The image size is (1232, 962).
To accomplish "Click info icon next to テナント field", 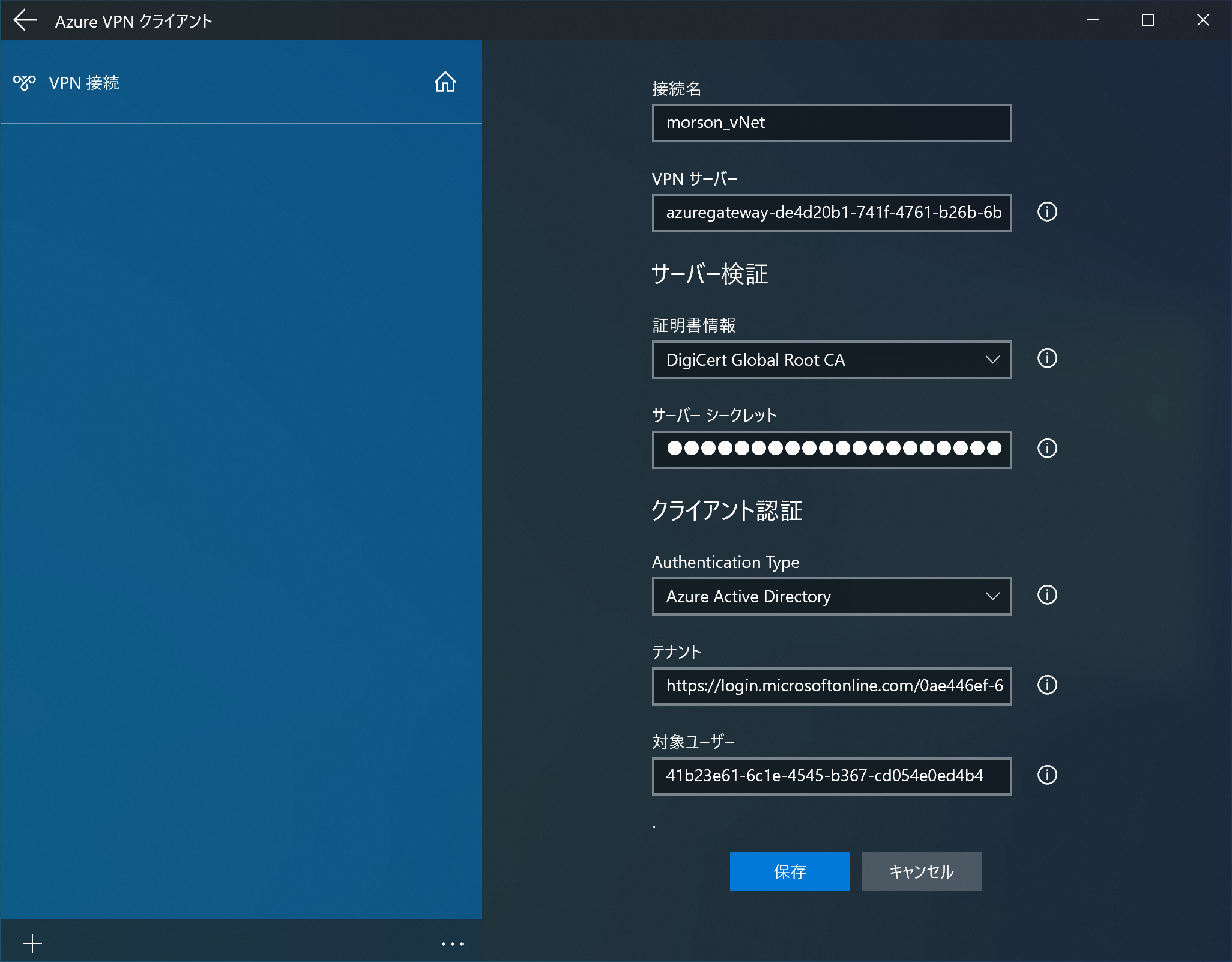I will coord(1047,685).
